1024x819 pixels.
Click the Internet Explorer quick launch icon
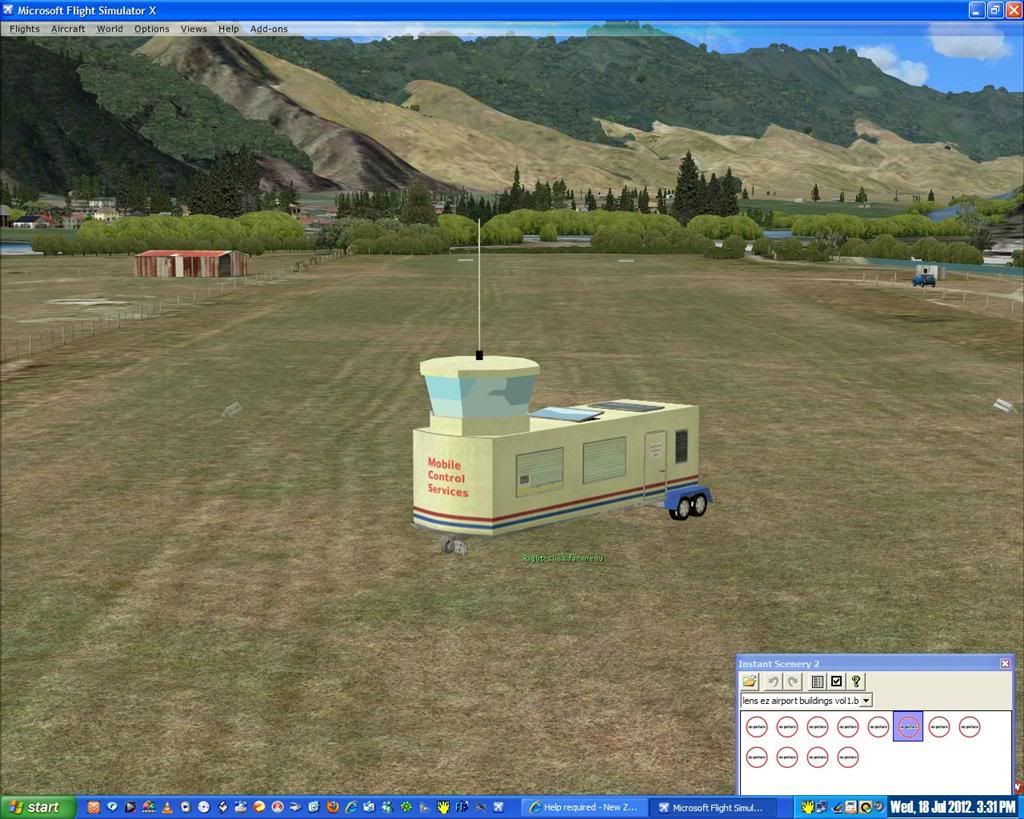click(x=351, y=807)
